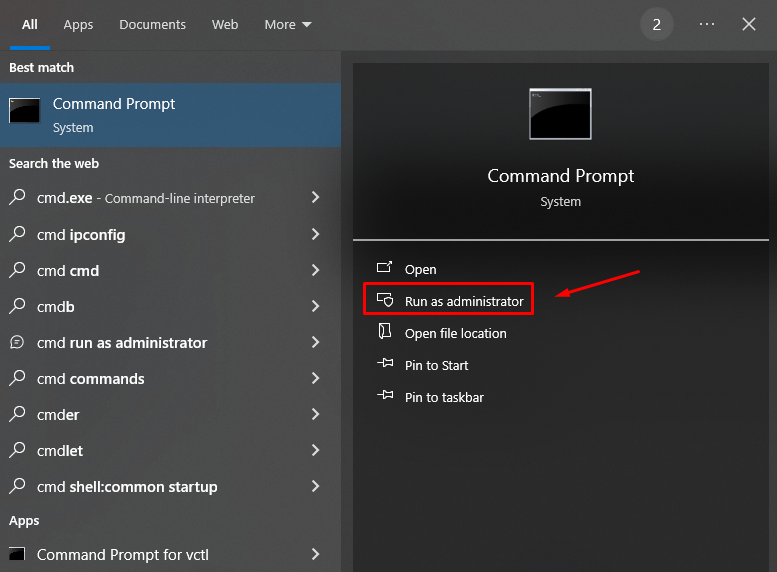Open the Command Prompt best match result
This screenshot has width=777, height=572.
click(114, 114)
